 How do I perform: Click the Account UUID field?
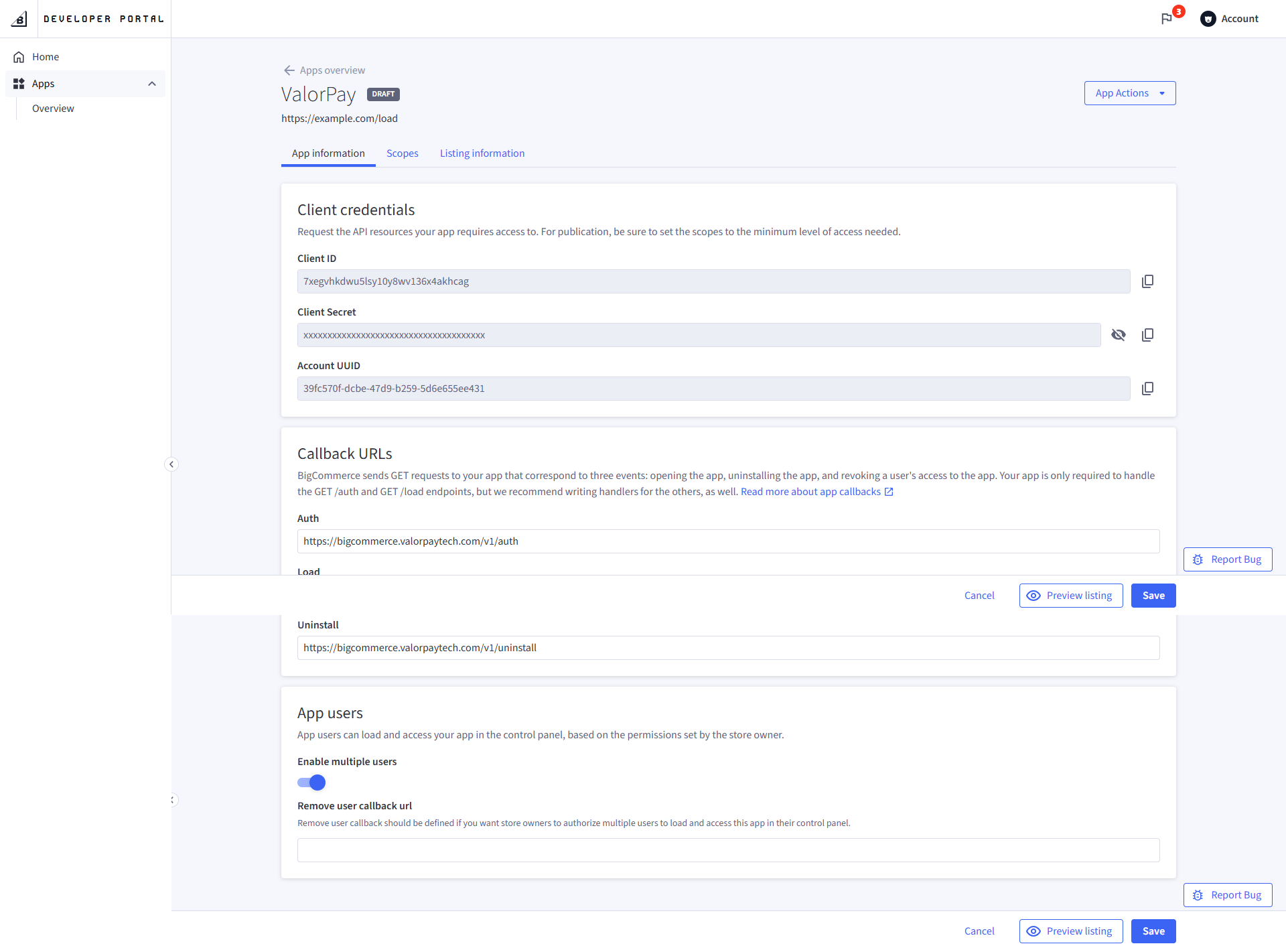coord(713,389)
